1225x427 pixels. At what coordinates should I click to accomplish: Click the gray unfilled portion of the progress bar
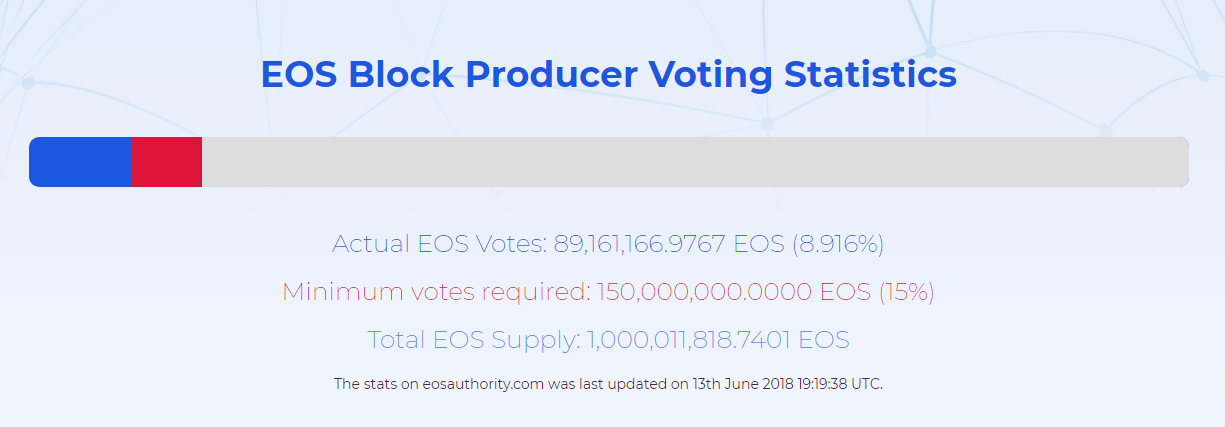point(695,162)
